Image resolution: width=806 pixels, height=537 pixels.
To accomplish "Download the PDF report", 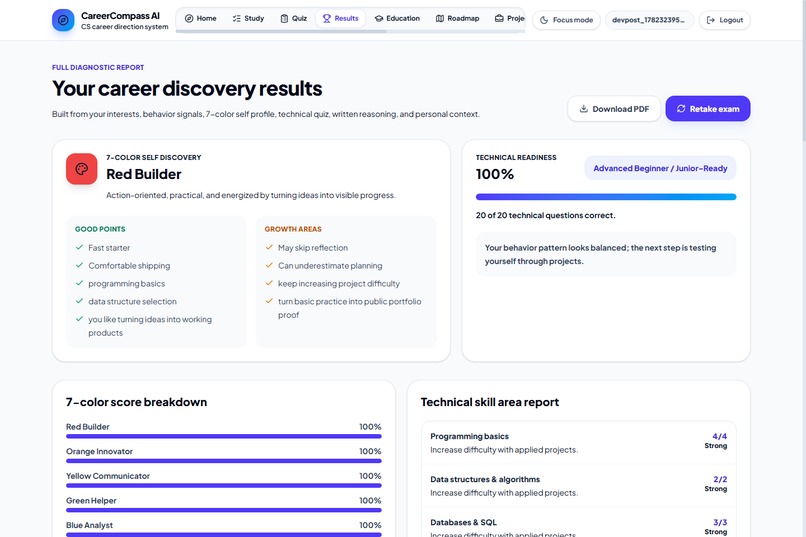I will pyautogui.click(x=614, y=109).
